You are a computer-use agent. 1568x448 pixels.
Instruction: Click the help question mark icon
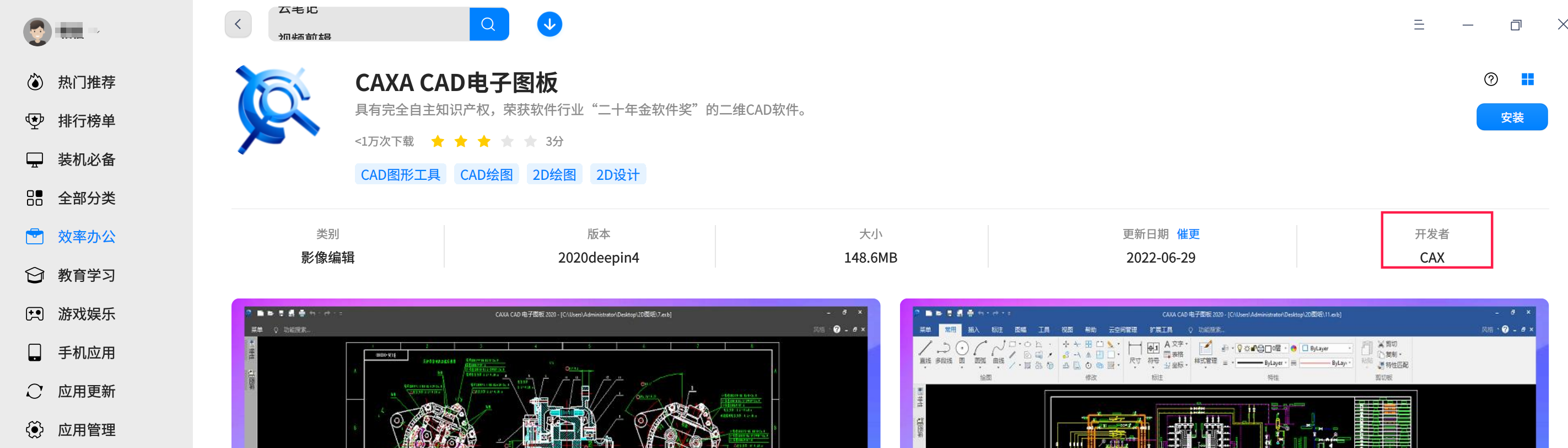tap(1491, 79)
